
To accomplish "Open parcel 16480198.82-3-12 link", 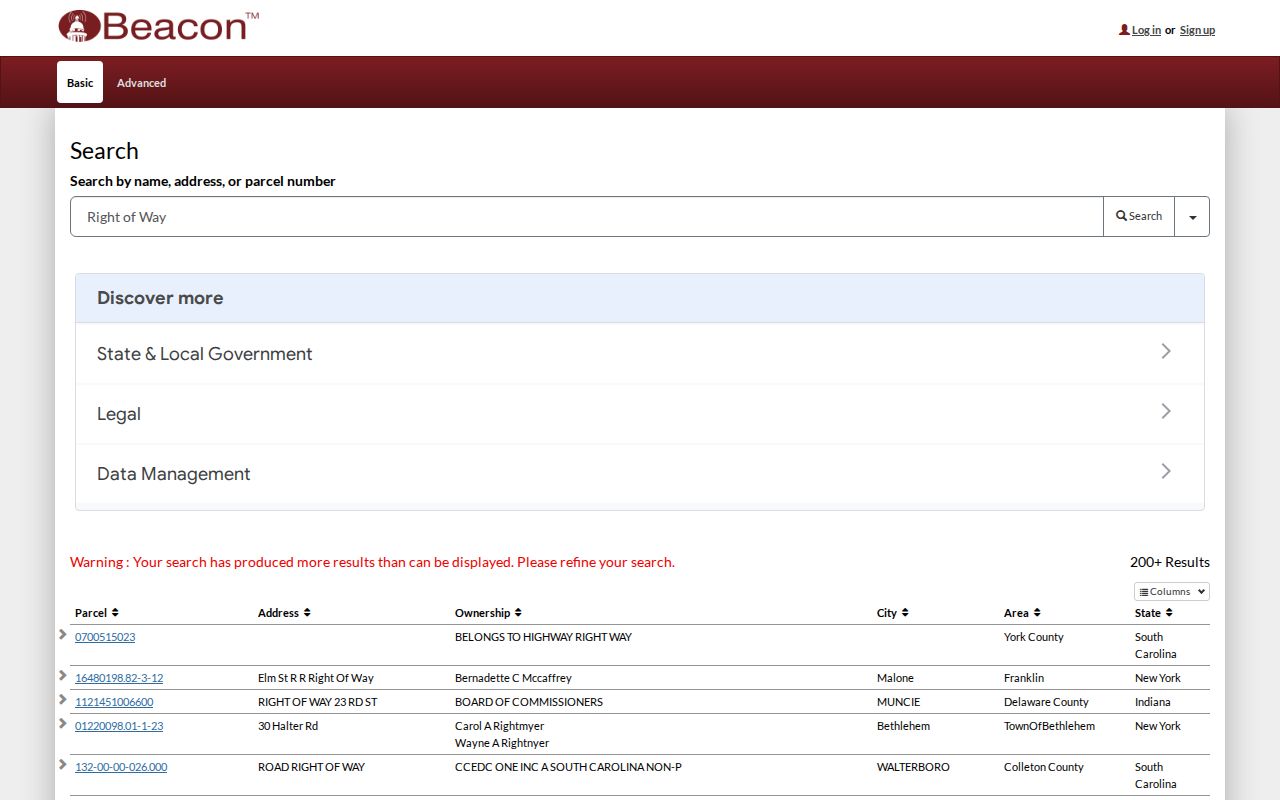I will 119,678.
